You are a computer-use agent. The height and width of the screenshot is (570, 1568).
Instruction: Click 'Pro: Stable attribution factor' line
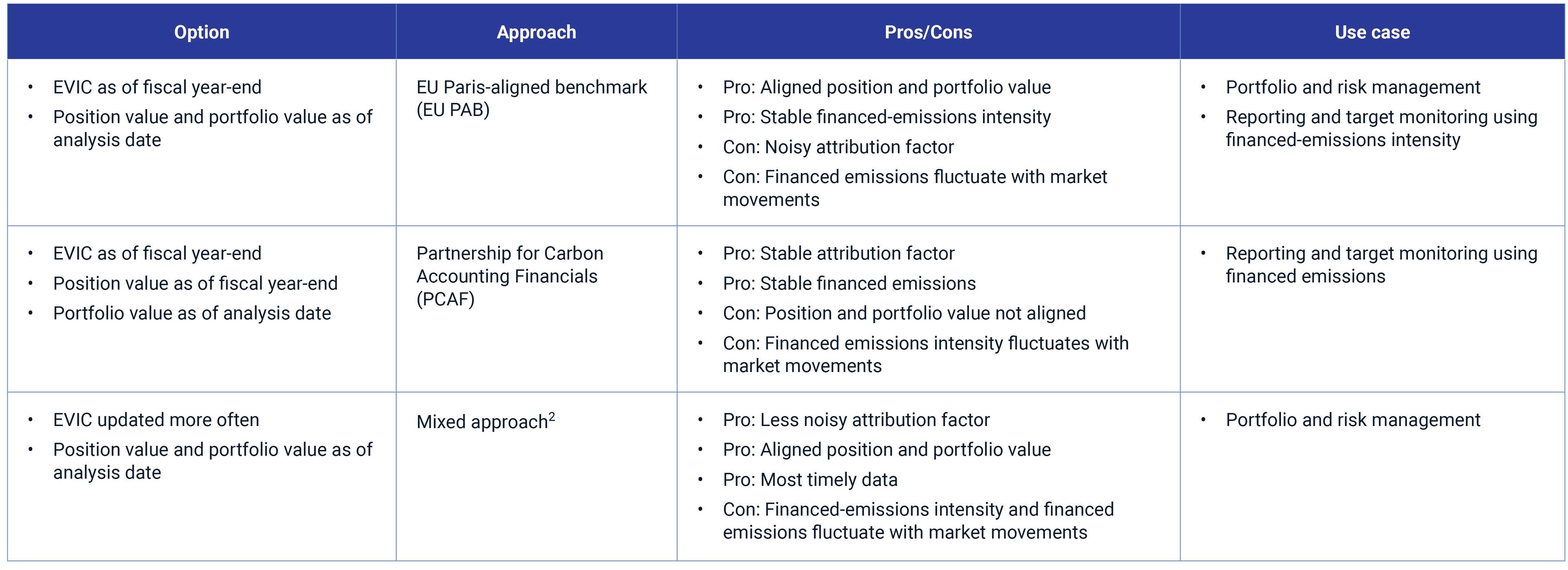tap(838, 253)
